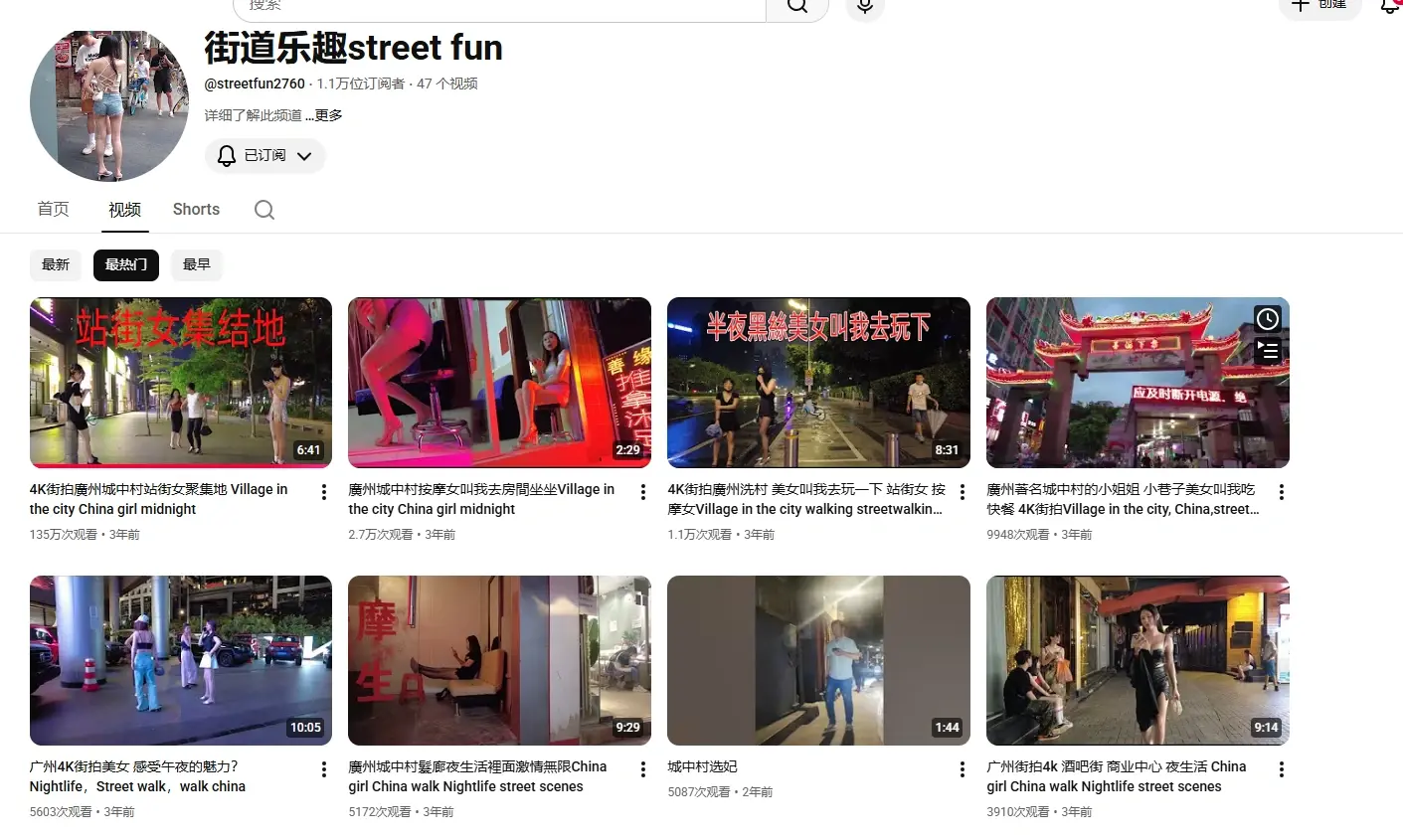Click the Add to queue icon on thumbnail
1403x840 pixels.
1267,351
